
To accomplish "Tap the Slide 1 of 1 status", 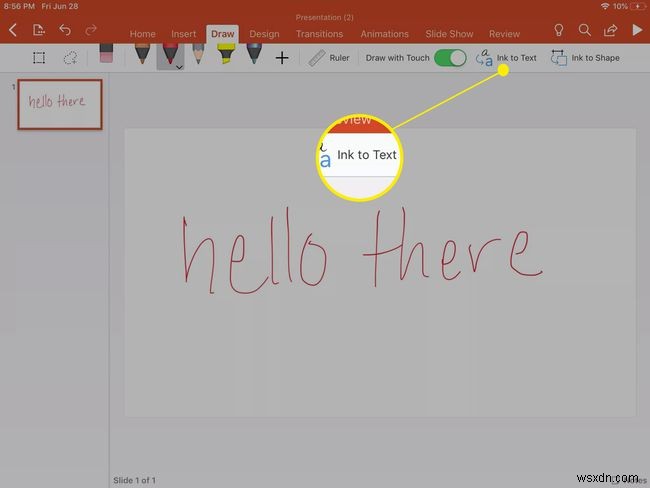I will pos(134,480).
